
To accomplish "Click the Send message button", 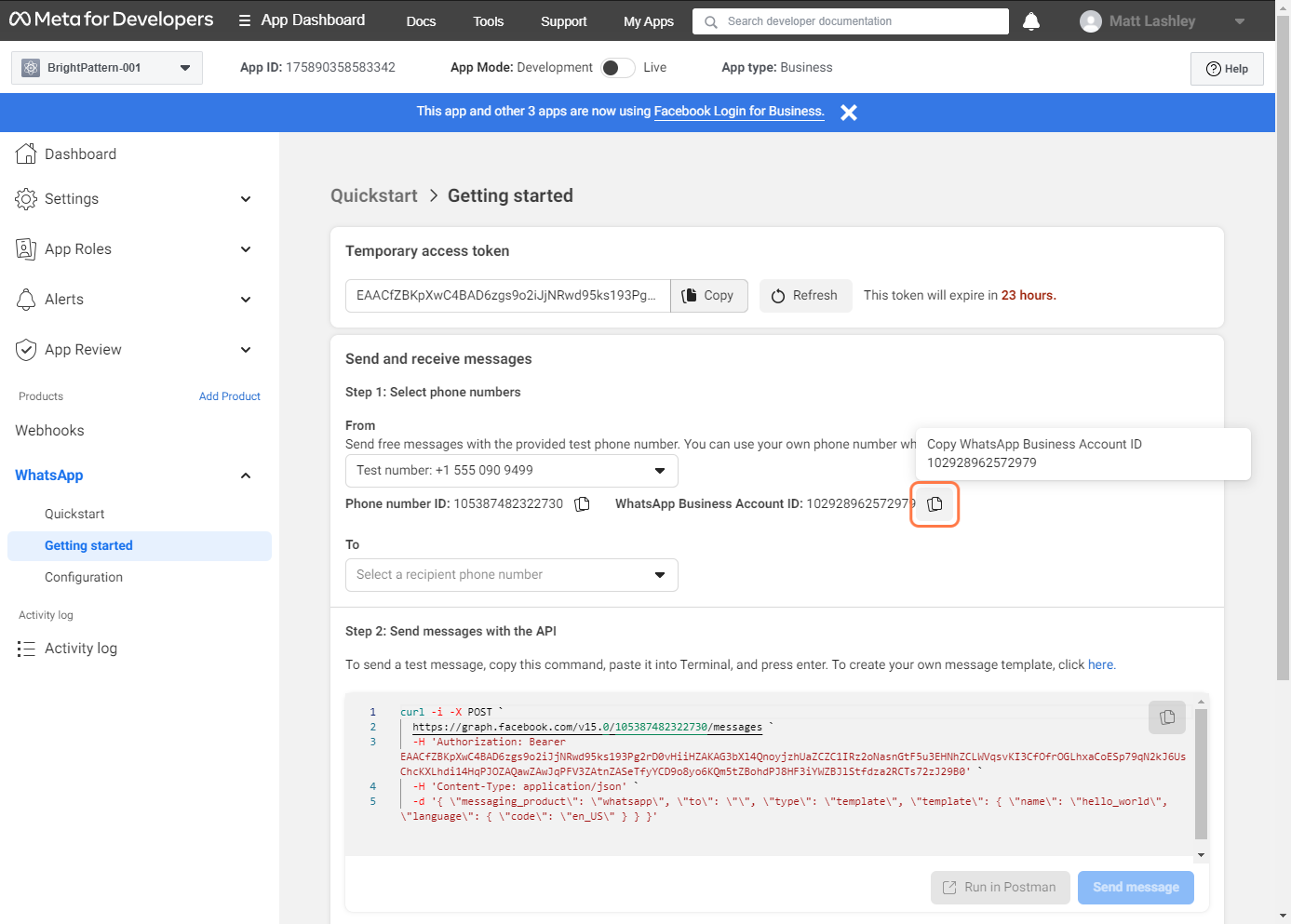I will point(1136,888).
